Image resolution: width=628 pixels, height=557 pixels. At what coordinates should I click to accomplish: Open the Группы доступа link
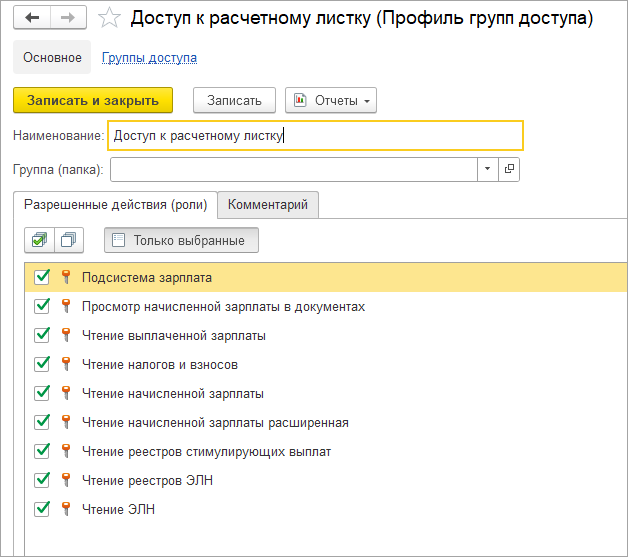(x=149, y=58)
